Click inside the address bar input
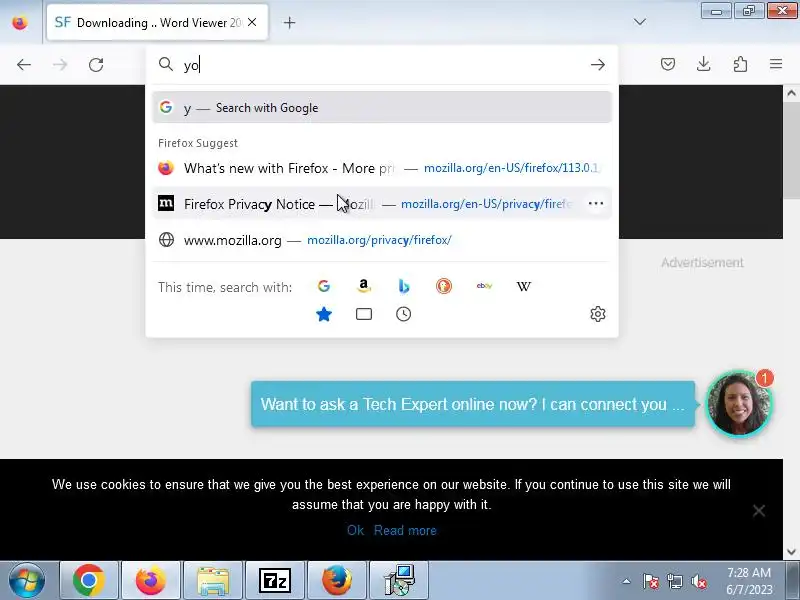 point(383,65)
